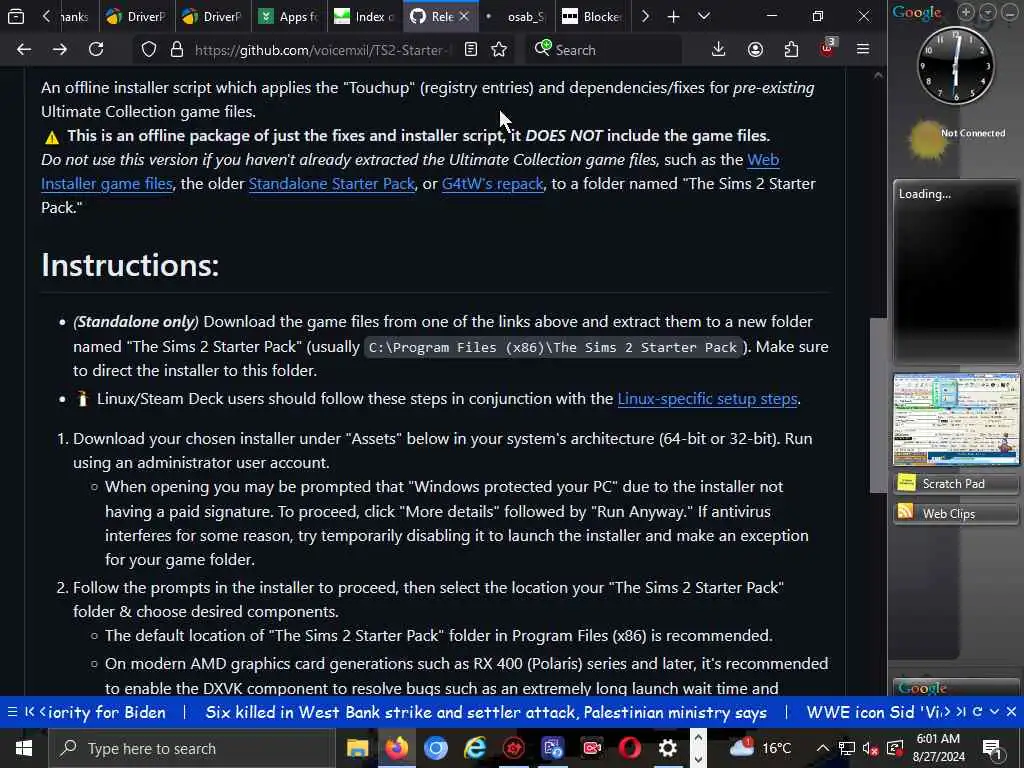
Task: Open Six killed in West Bank headline
Action: tap(486, 712)
